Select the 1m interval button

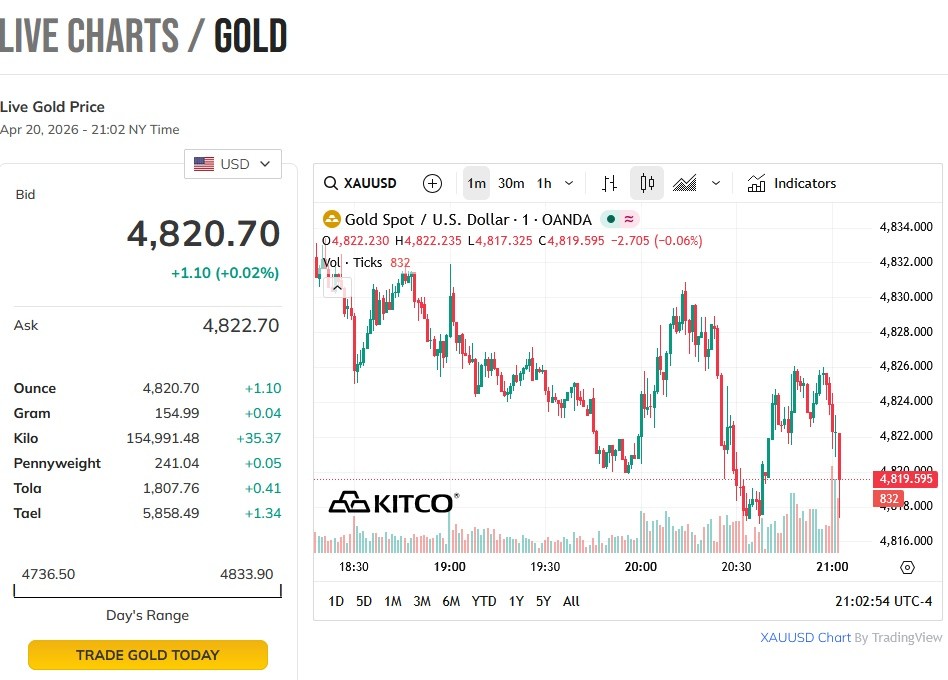(476, 183)
